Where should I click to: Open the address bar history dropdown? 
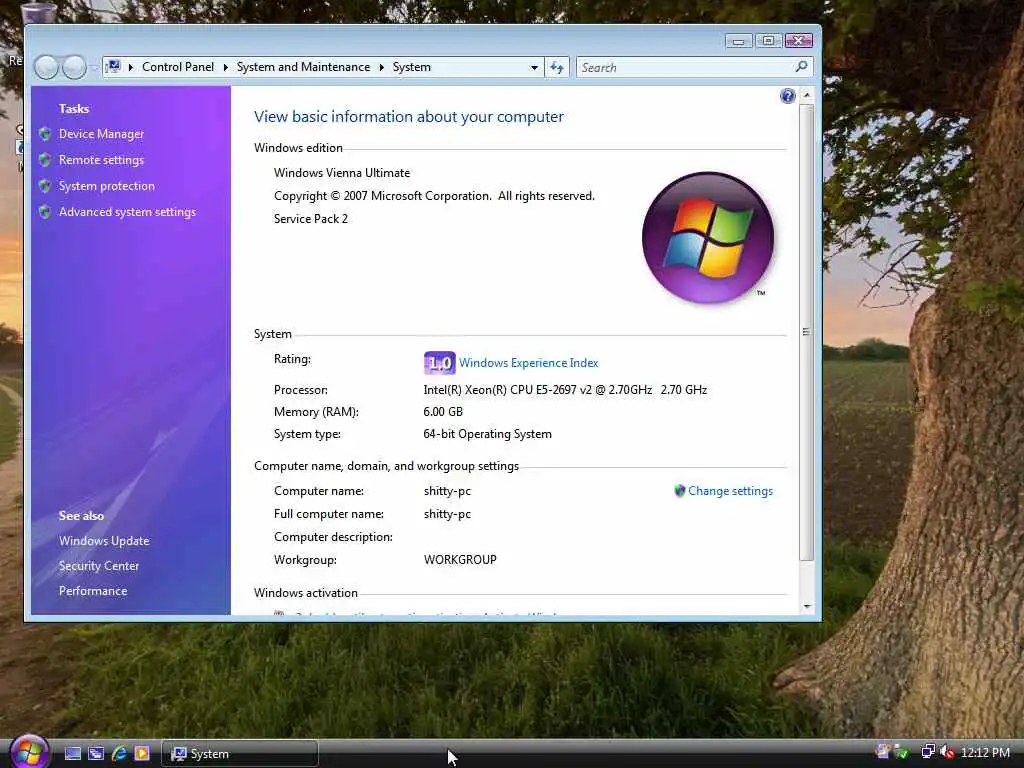534,67
